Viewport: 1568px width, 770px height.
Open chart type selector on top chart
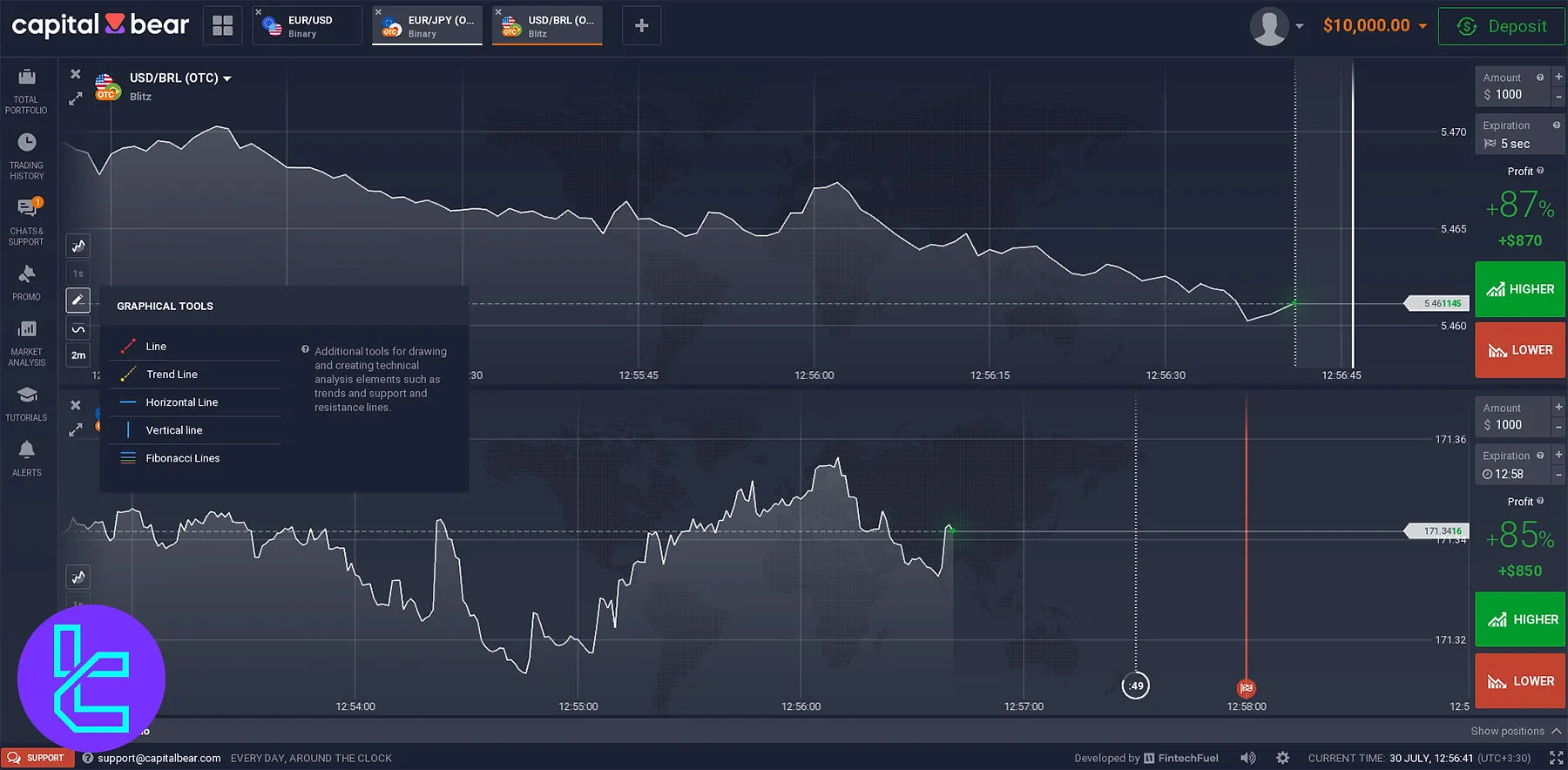pos(78,247)
